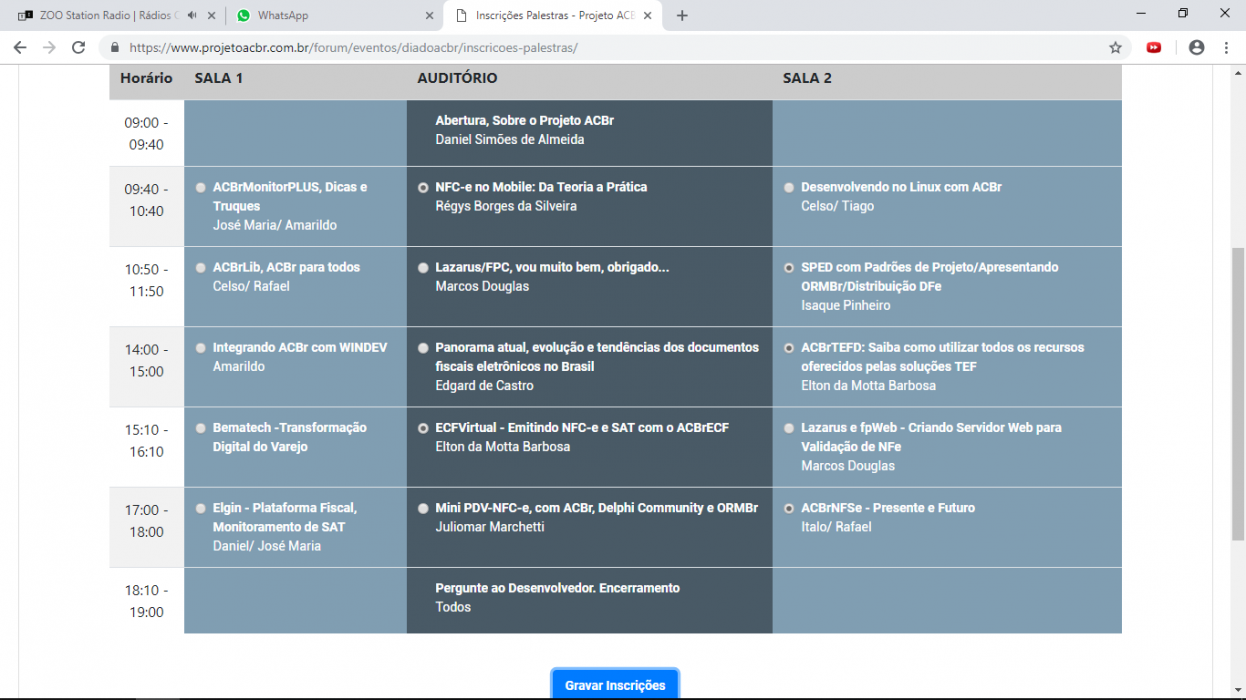Choose Lazarus e fpWeb radio button
The width and height of the screenshot is (1246, 700).
[x=789, y=427]
